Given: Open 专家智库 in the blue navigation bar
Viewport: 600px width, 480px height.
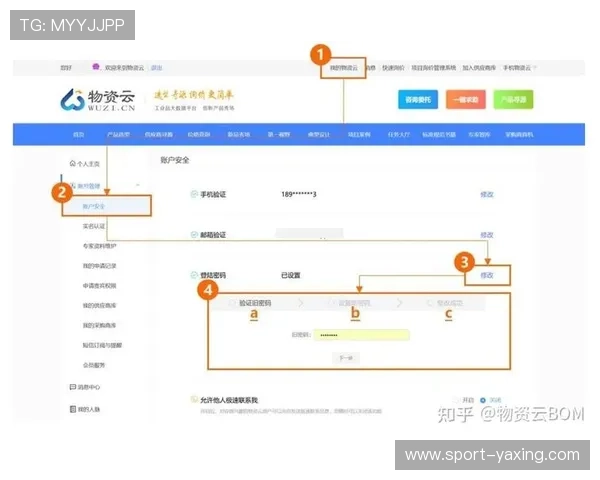Looking at the screenshot, I should point(479,134).
